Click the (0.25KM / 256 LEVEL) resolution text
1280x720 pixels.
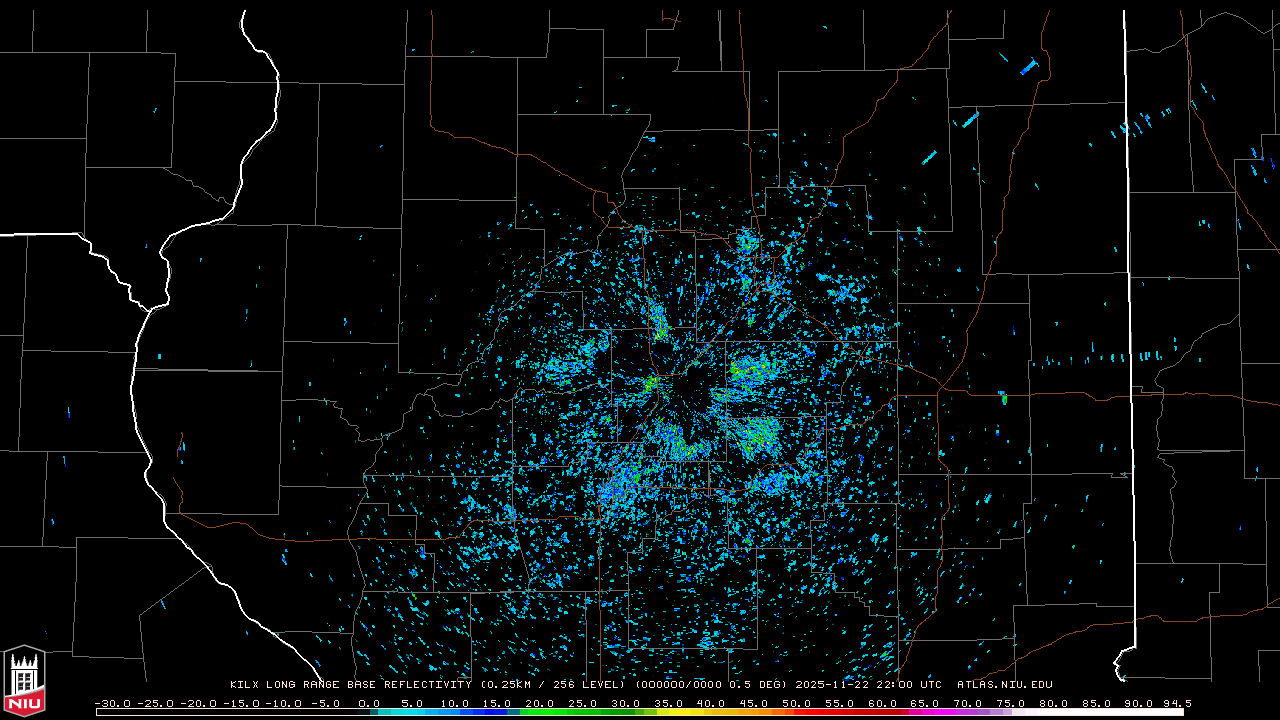click(553, 685)
